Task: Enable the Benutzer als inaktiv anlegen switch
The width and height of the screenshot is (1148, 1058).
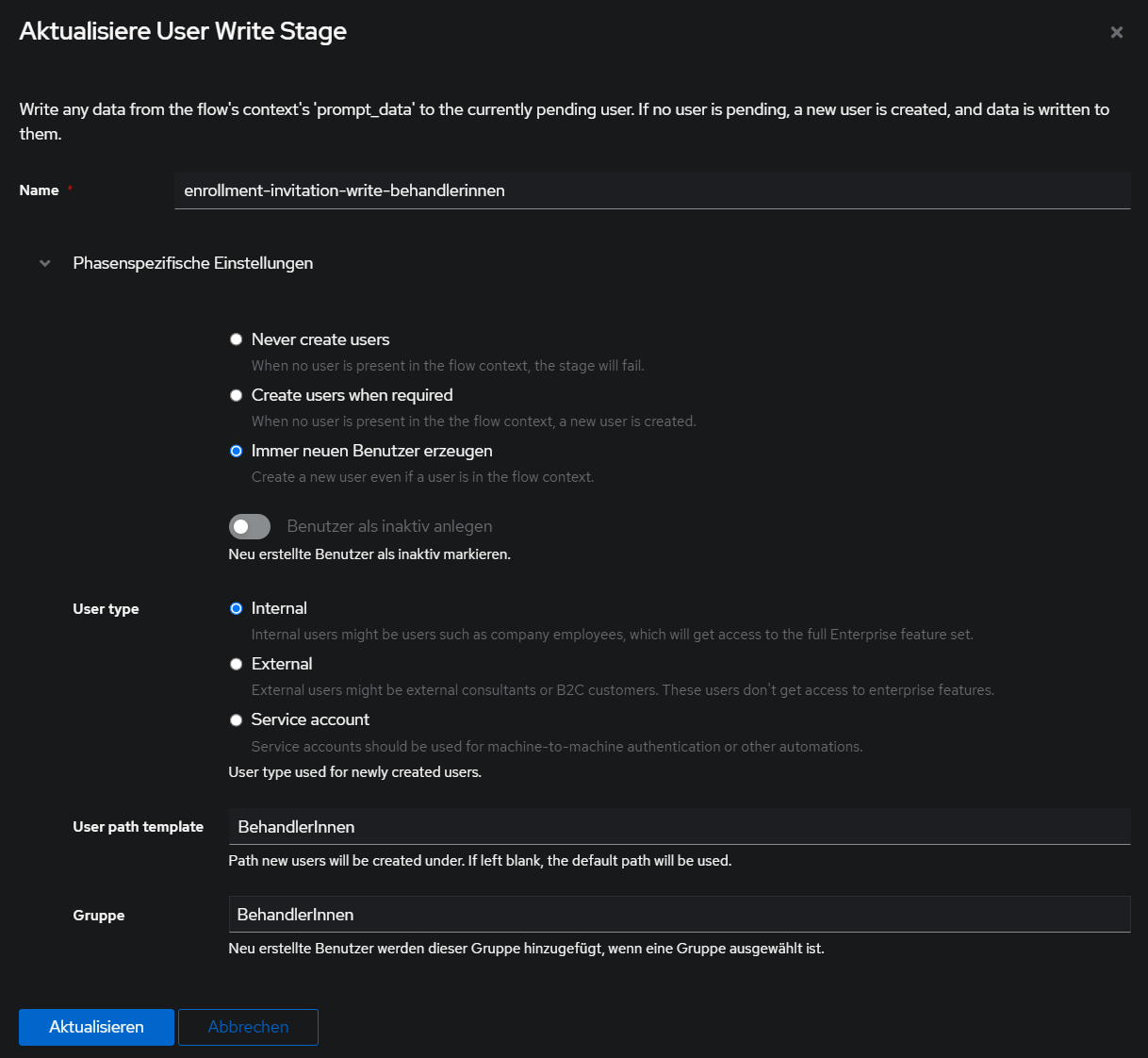Action: pos(250,526)
